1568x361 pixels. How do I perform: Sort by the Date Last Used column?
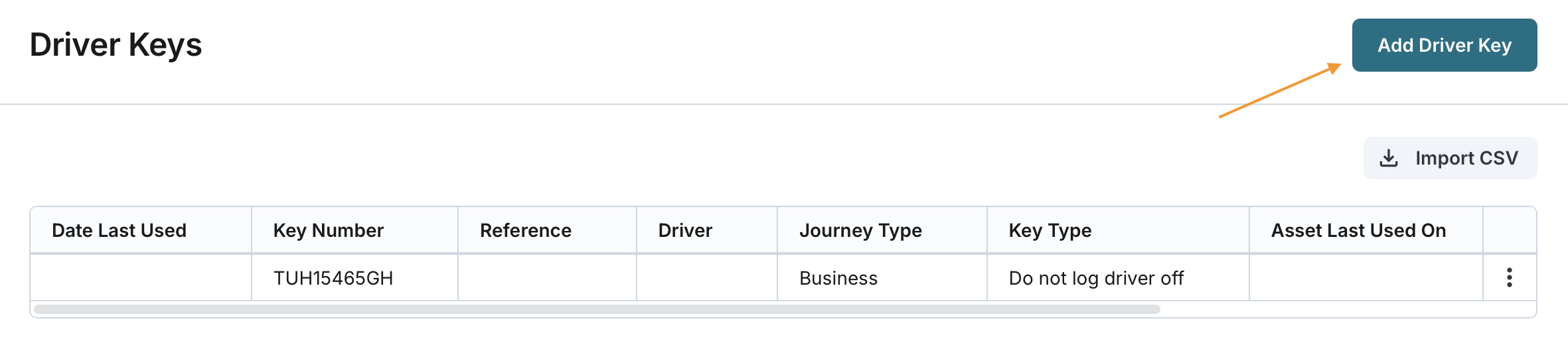[x=119, y=230]
